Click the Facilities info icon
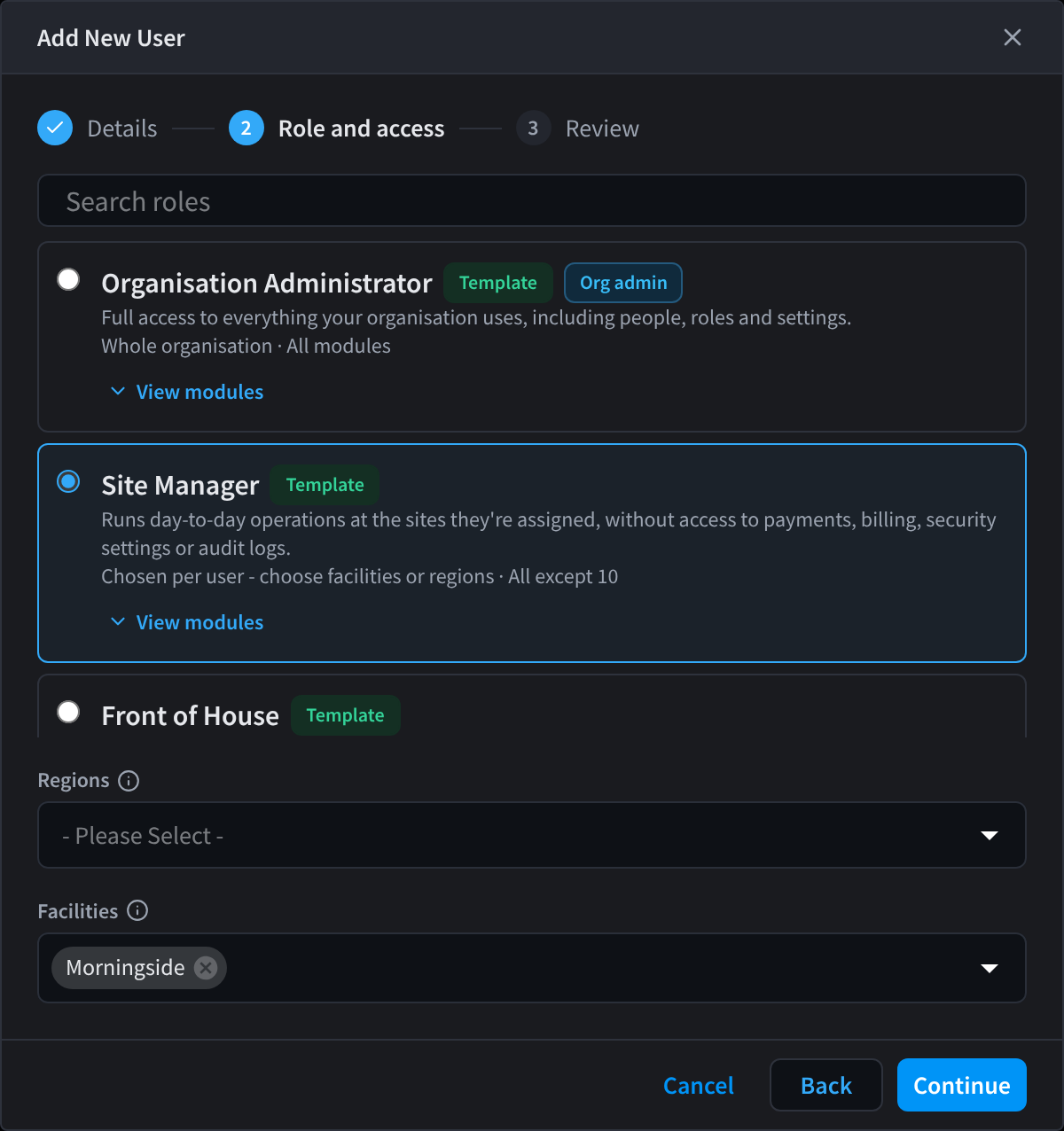This screenshot has height=1131, width=1064. (137, 911)
